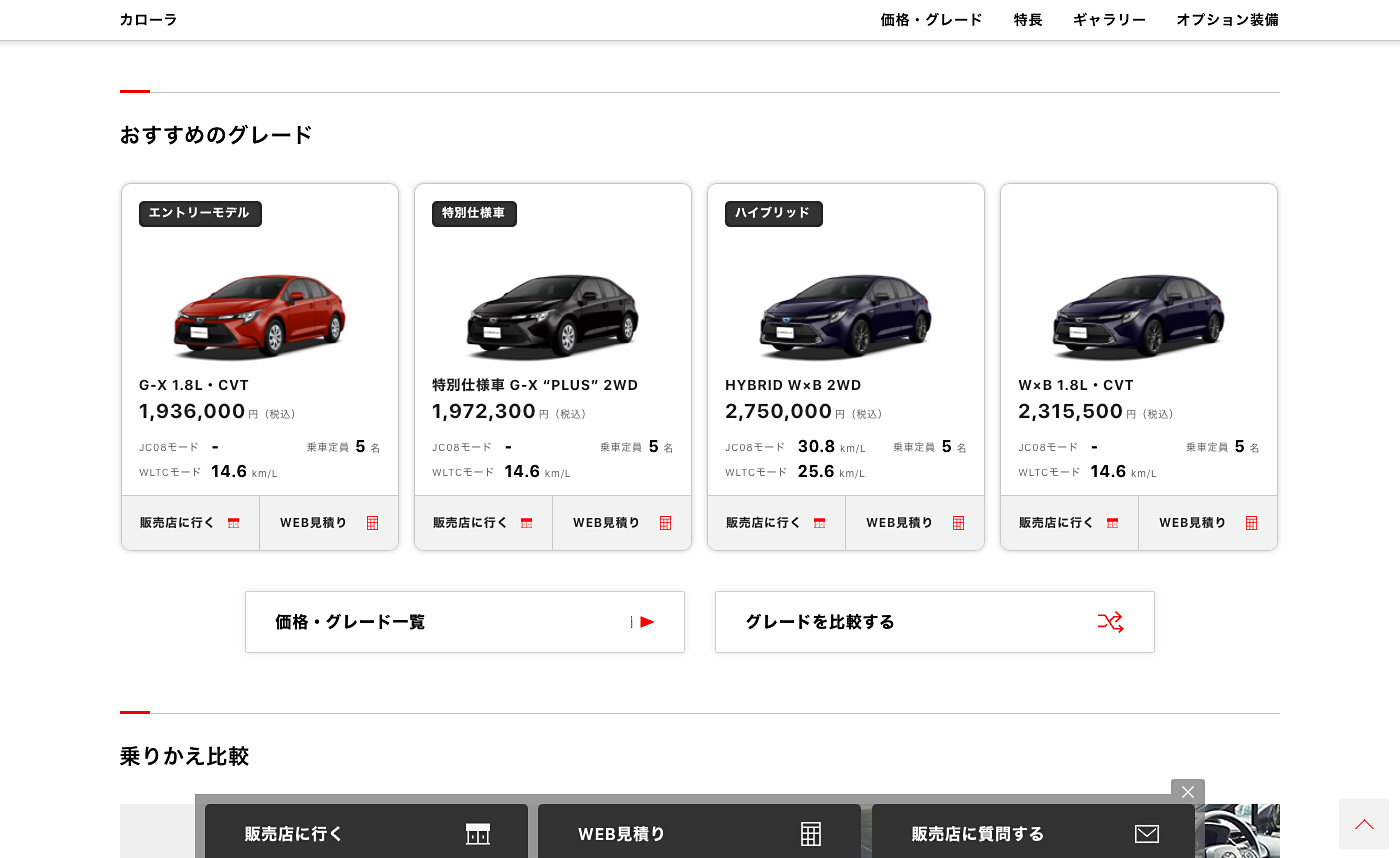
Task: Click price 2,750,000
Action: [778, 411]
